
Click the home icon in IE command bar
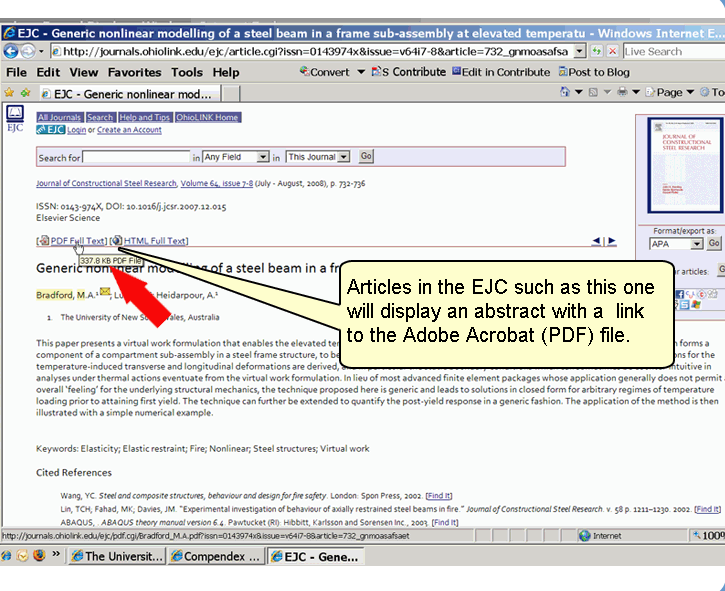pos(564,93)
